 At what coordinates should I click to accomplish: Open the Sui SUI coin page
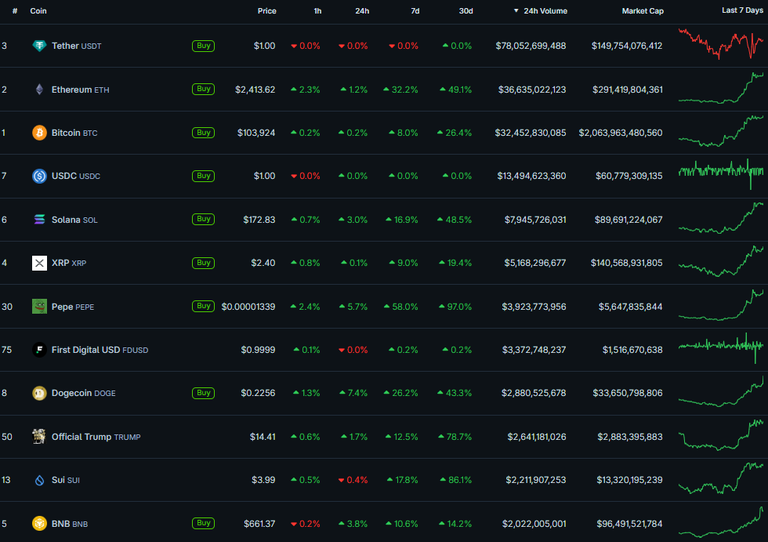tap(66, 480)
